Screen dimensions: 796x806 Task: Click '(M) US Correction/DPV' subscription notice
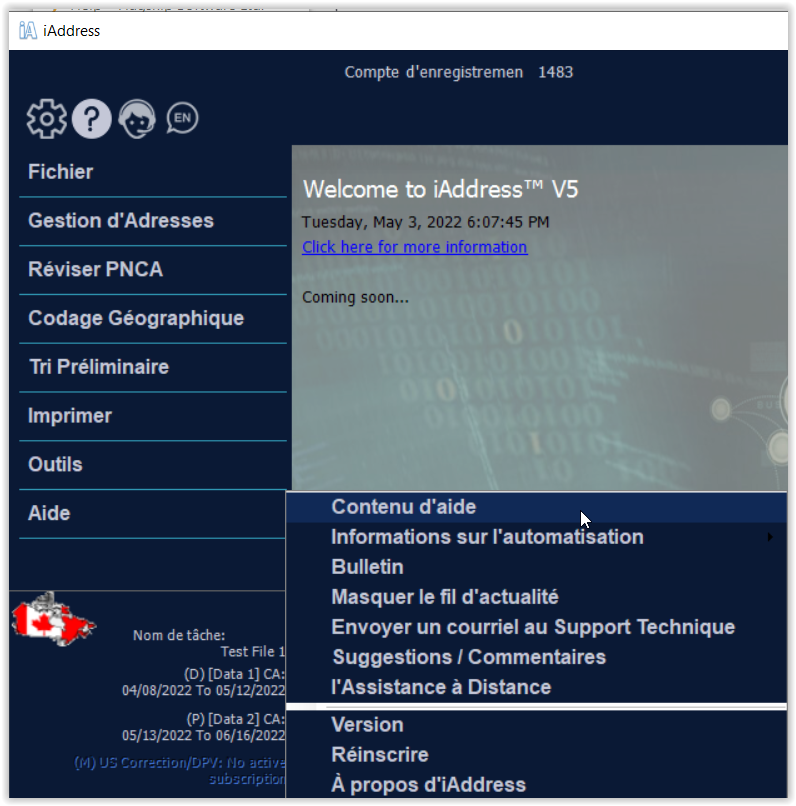pyautogui.click(x=180, y=771)
